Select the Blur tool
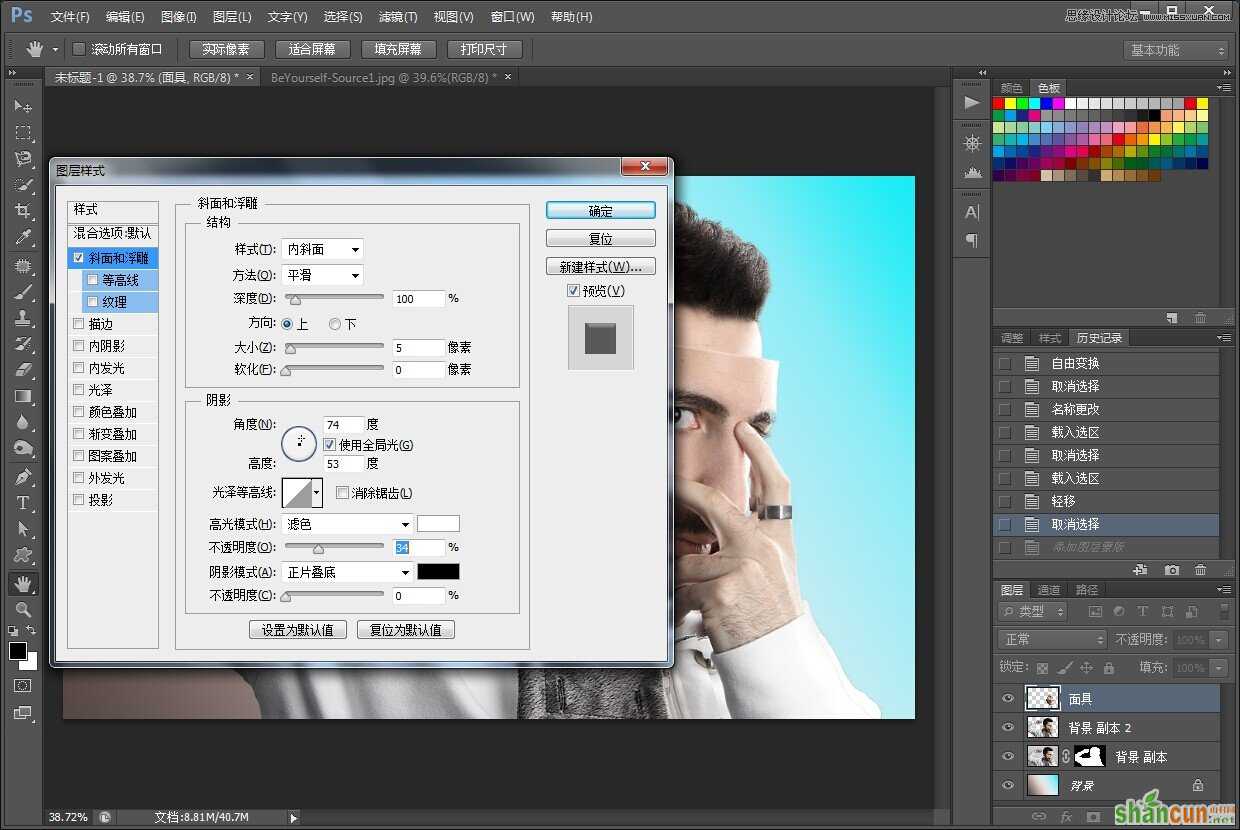Viewport: 1240px width, 830px height. [x=22, y=422]
